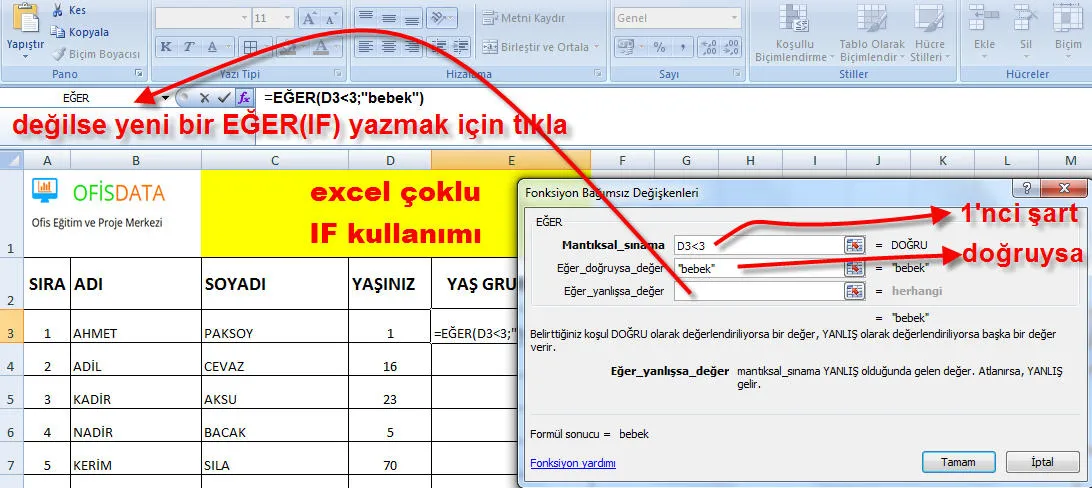Open the Fonksiyon yardımı help link
The width and height of the screenshot is (1092, 488).
pos(572,463)
